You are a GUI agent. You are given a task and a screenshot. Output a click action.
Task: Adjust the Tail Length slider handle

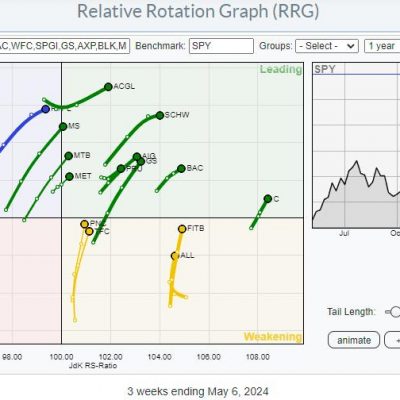[395, 312]
